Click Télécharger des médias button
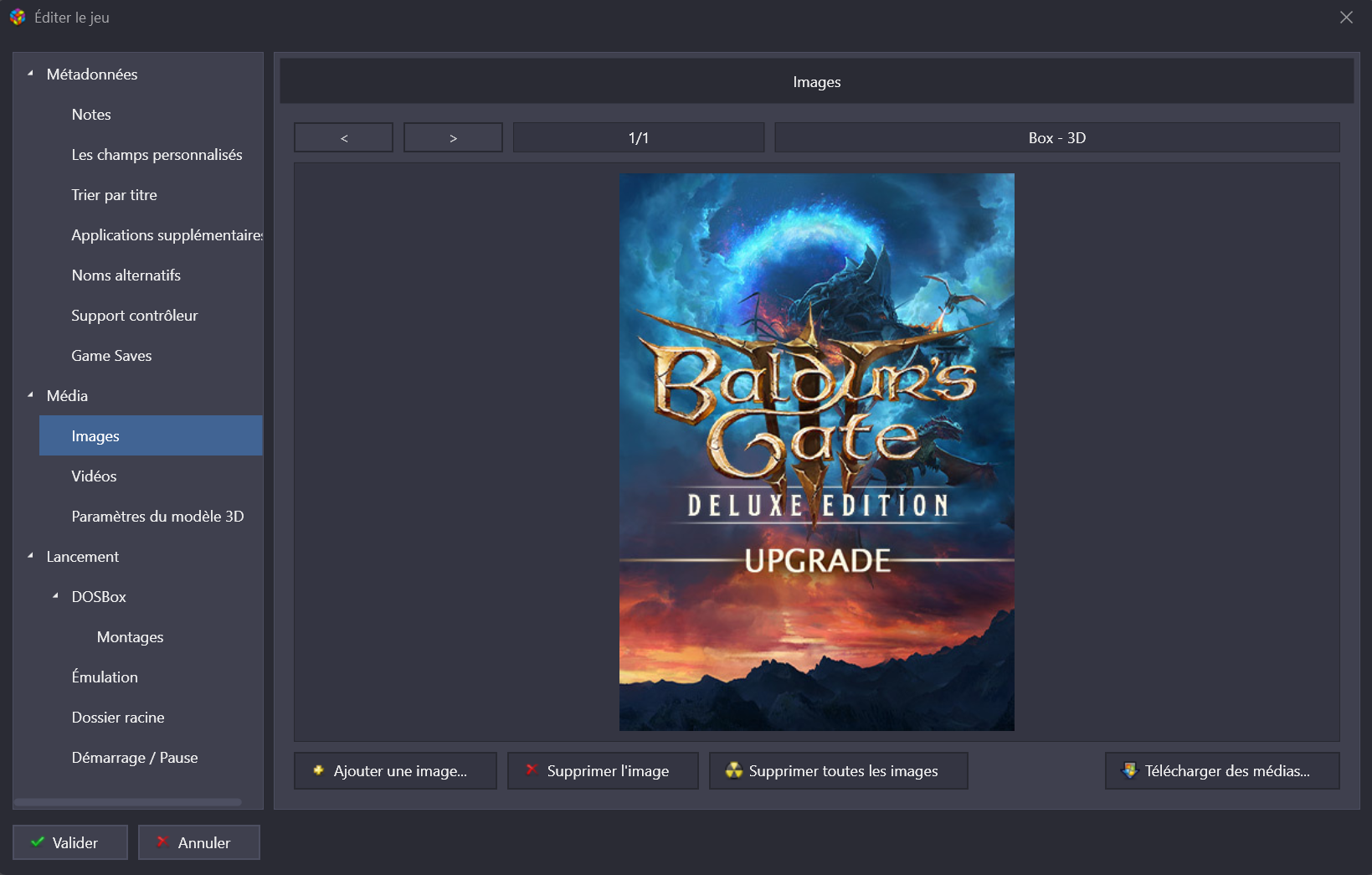The width and height of the screenshot is (1372, 875). 1222,770
